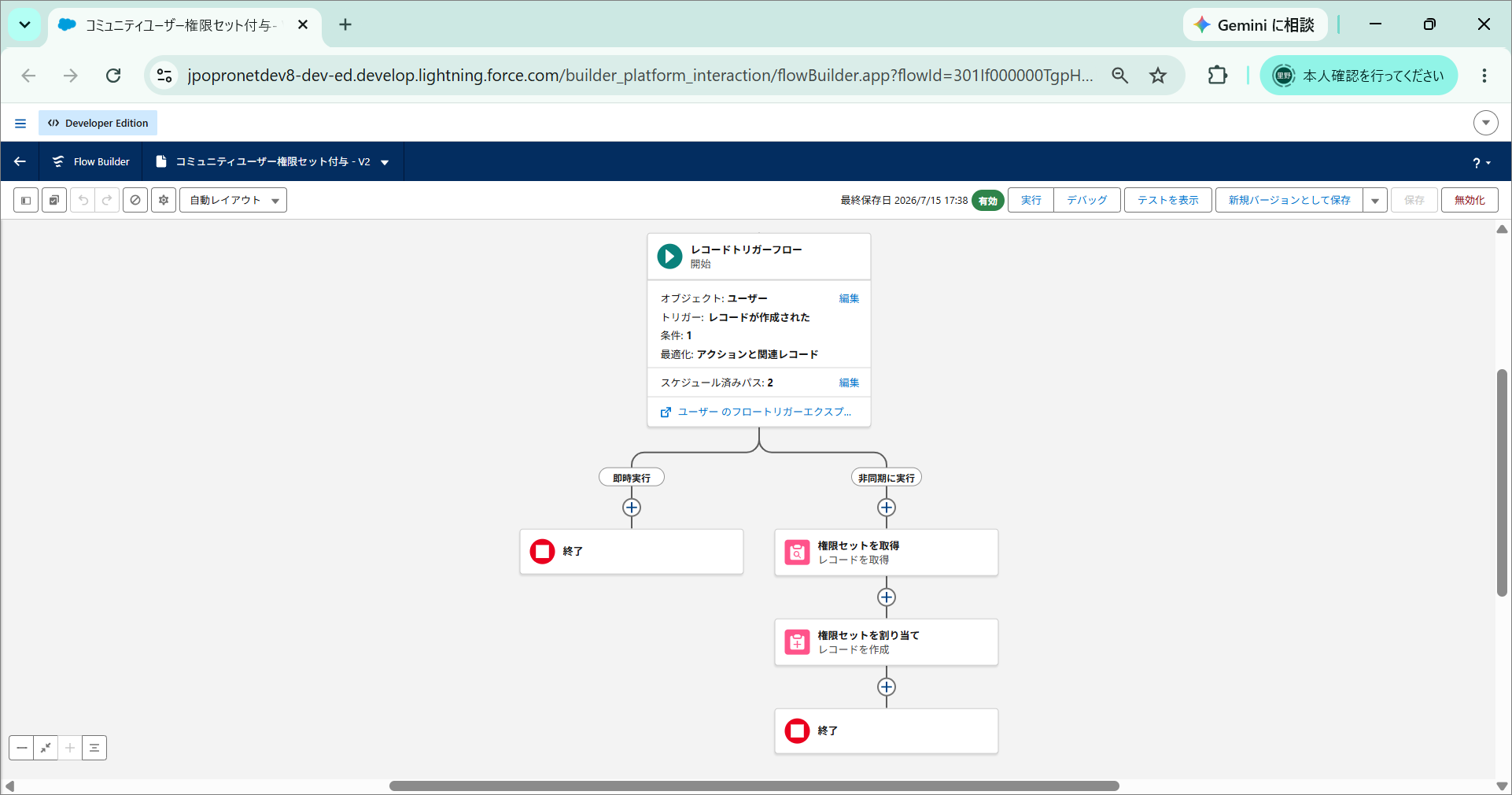The width and height of the screenshot is (1512, 795).
Task: Expand the flow version name dropdown arrow
Action: pyautogui.click(x=385, y=162)
